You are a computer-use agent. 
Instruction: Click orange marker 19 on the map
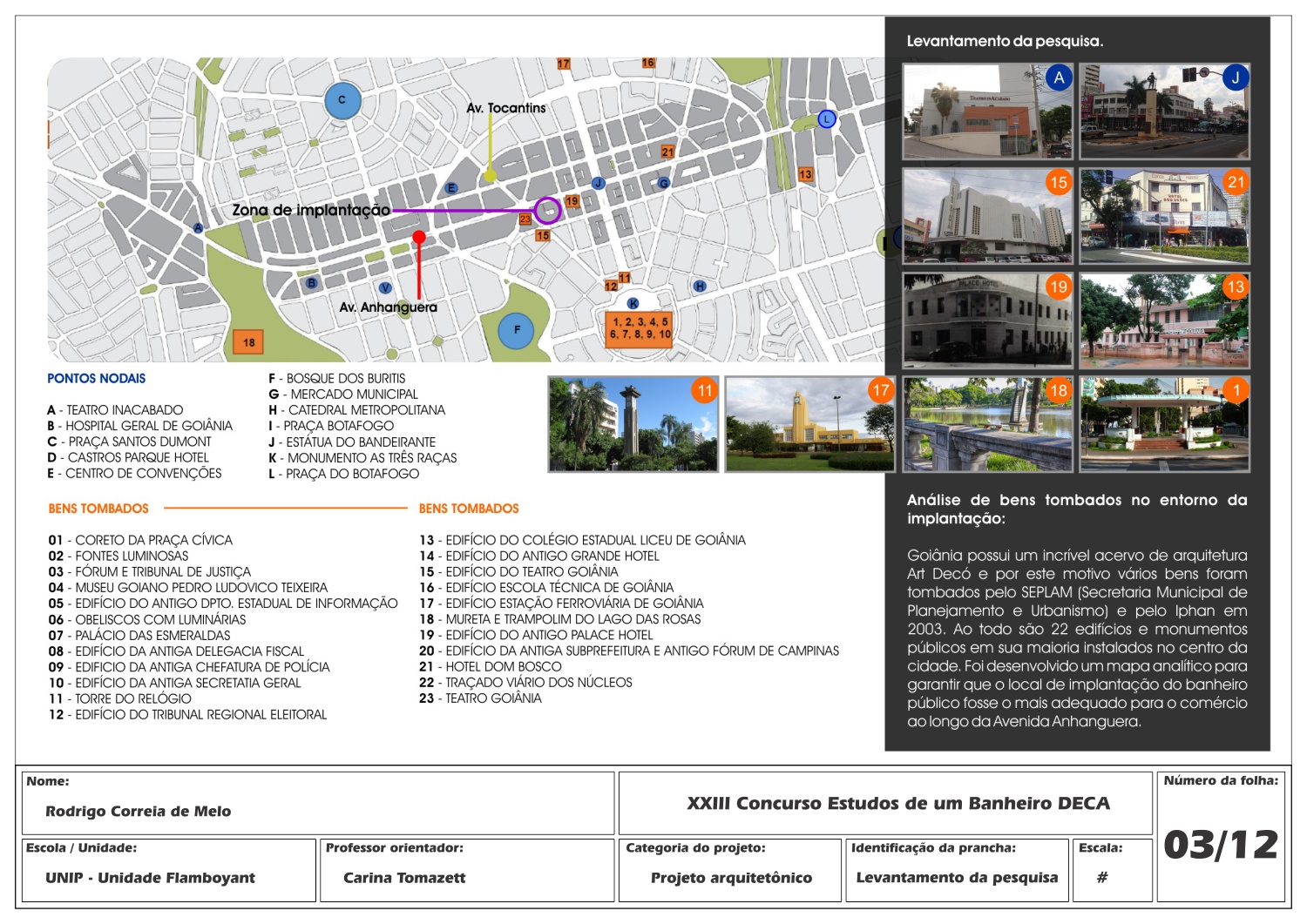(572, 201)
